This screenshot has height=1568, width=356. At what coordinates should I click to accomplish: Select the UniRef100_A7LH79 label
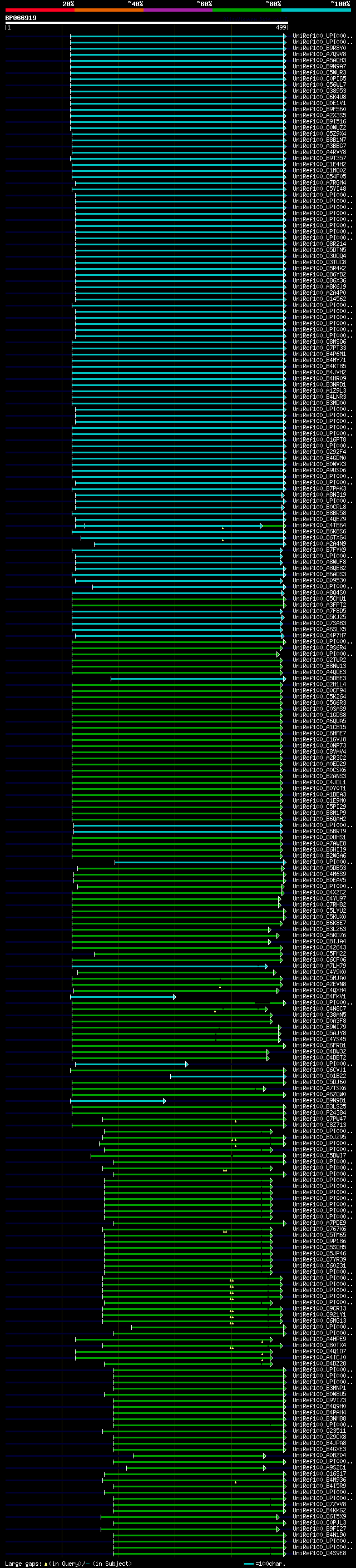point(319,966)
